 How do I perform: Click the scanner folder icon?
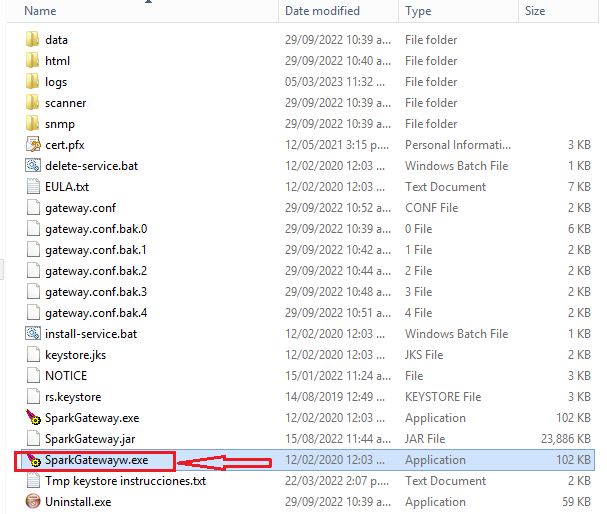[33, 103]
